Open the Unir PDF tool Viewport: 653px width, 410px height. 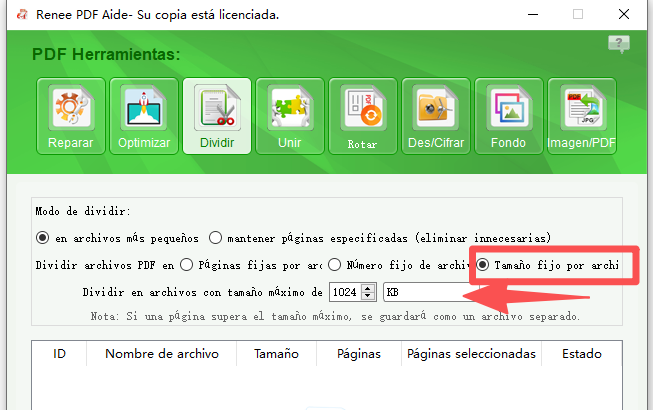point(290,116)
